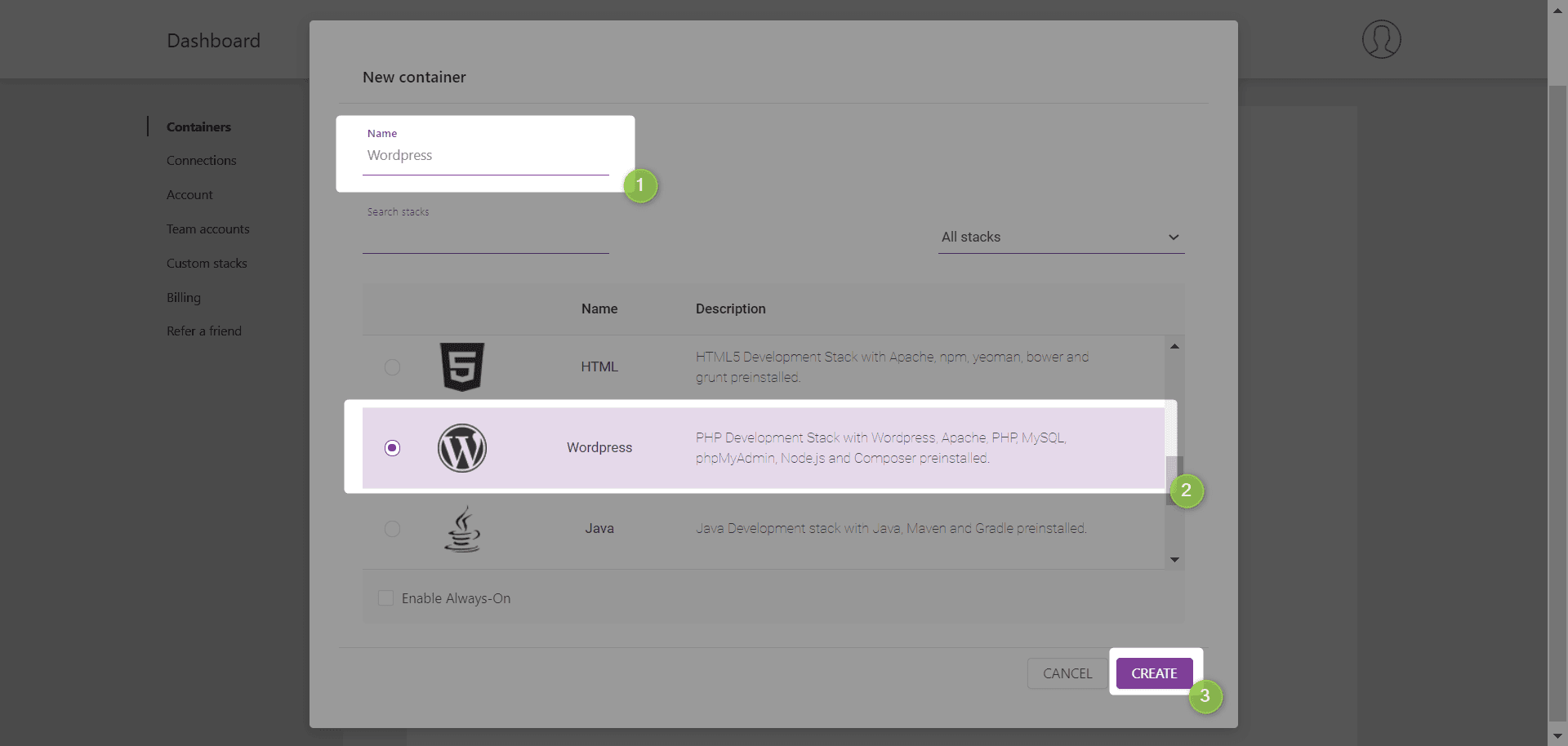Open the Billing sidebar section

pos(183,298)
